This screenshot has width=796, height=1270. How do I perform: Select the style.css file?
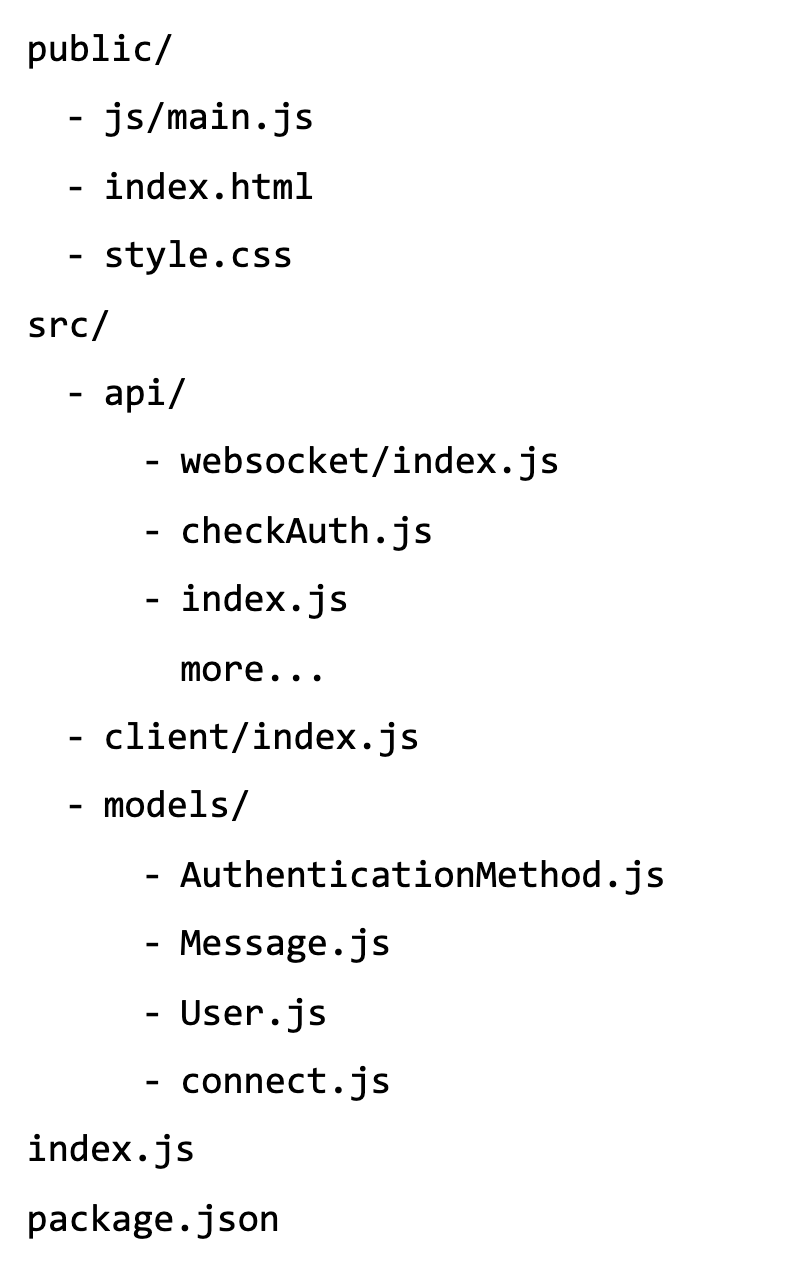tap(198, 256)
